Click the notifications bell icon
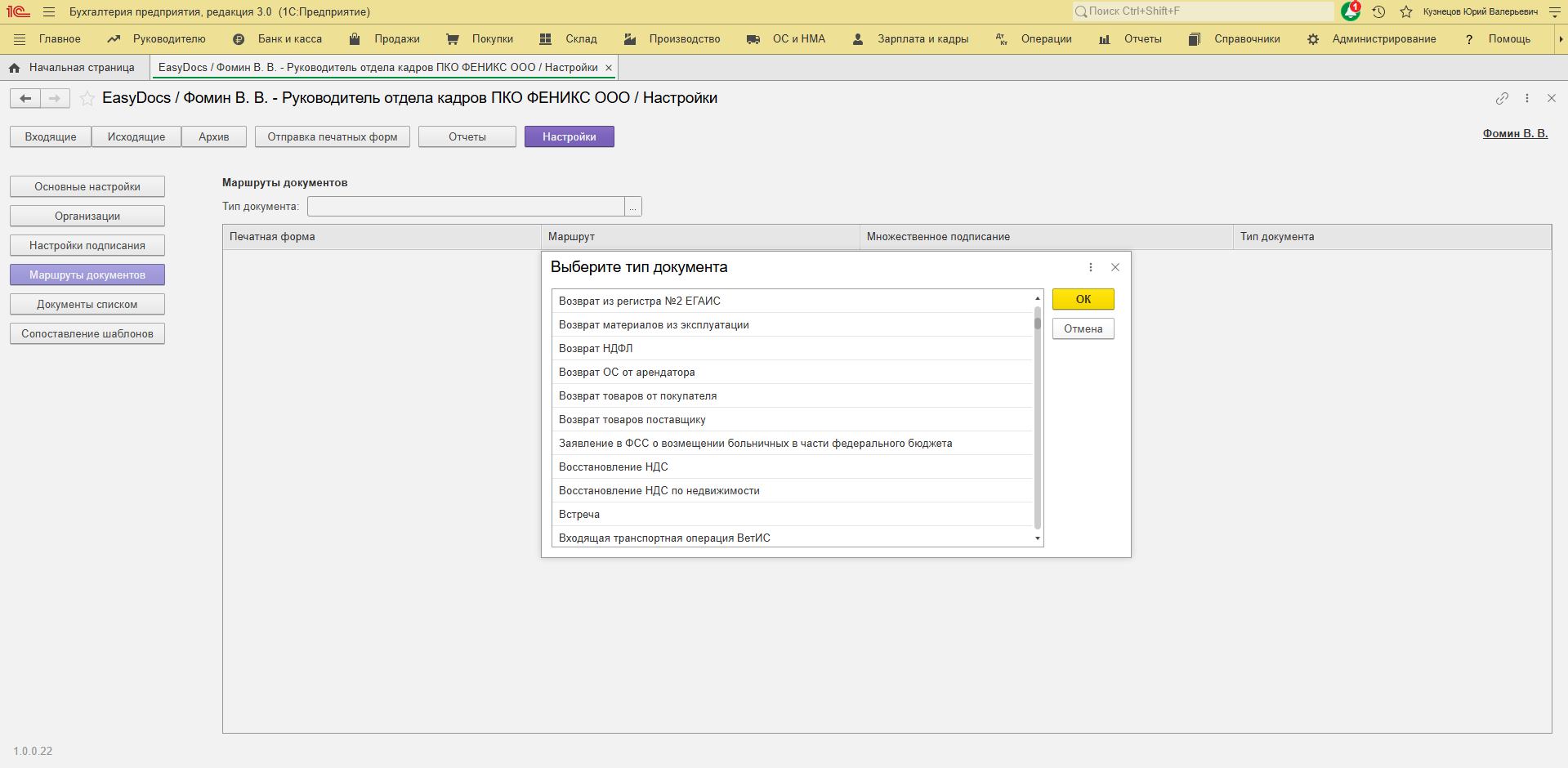Viewport: 1568px width, 768px height. coord(1350,11)
